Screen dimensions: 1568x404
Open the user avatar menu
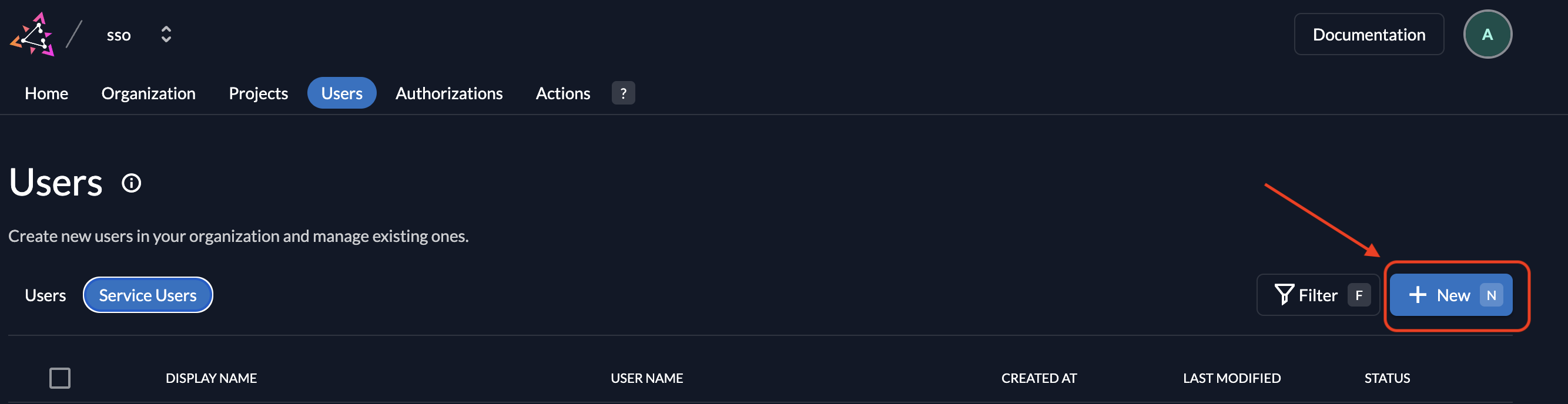point(1487,35)
